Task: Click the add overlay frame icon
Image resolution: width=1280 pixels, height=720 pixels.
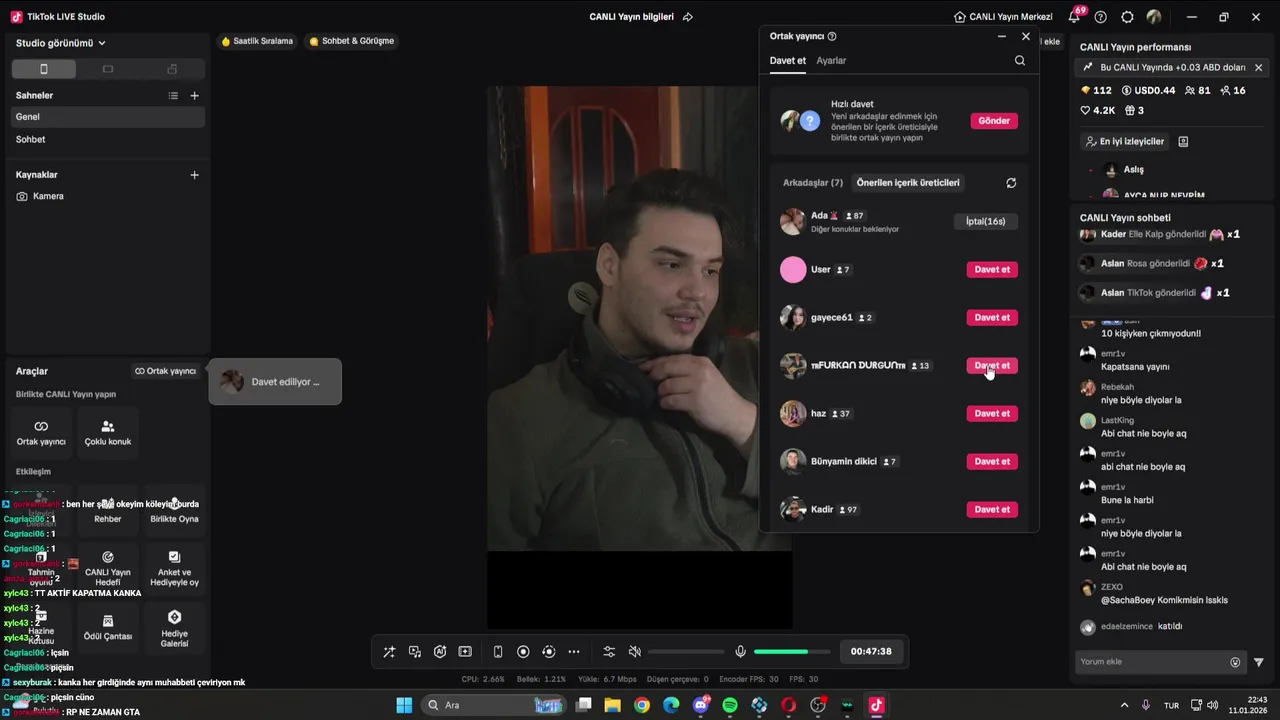Action: 465,652
